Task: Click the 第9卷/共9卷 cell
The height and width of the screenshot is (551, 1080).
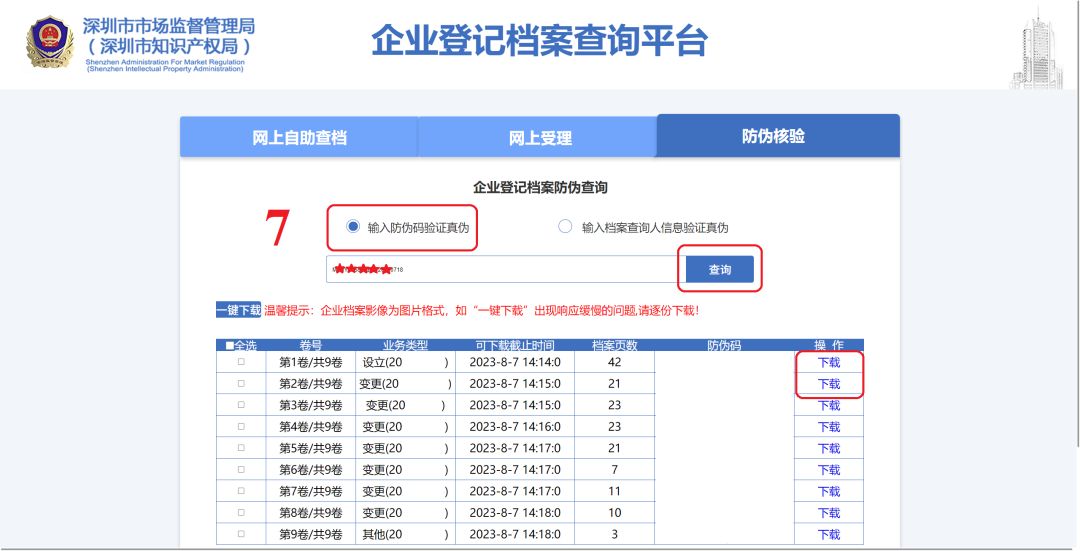Action: [311, 534]
